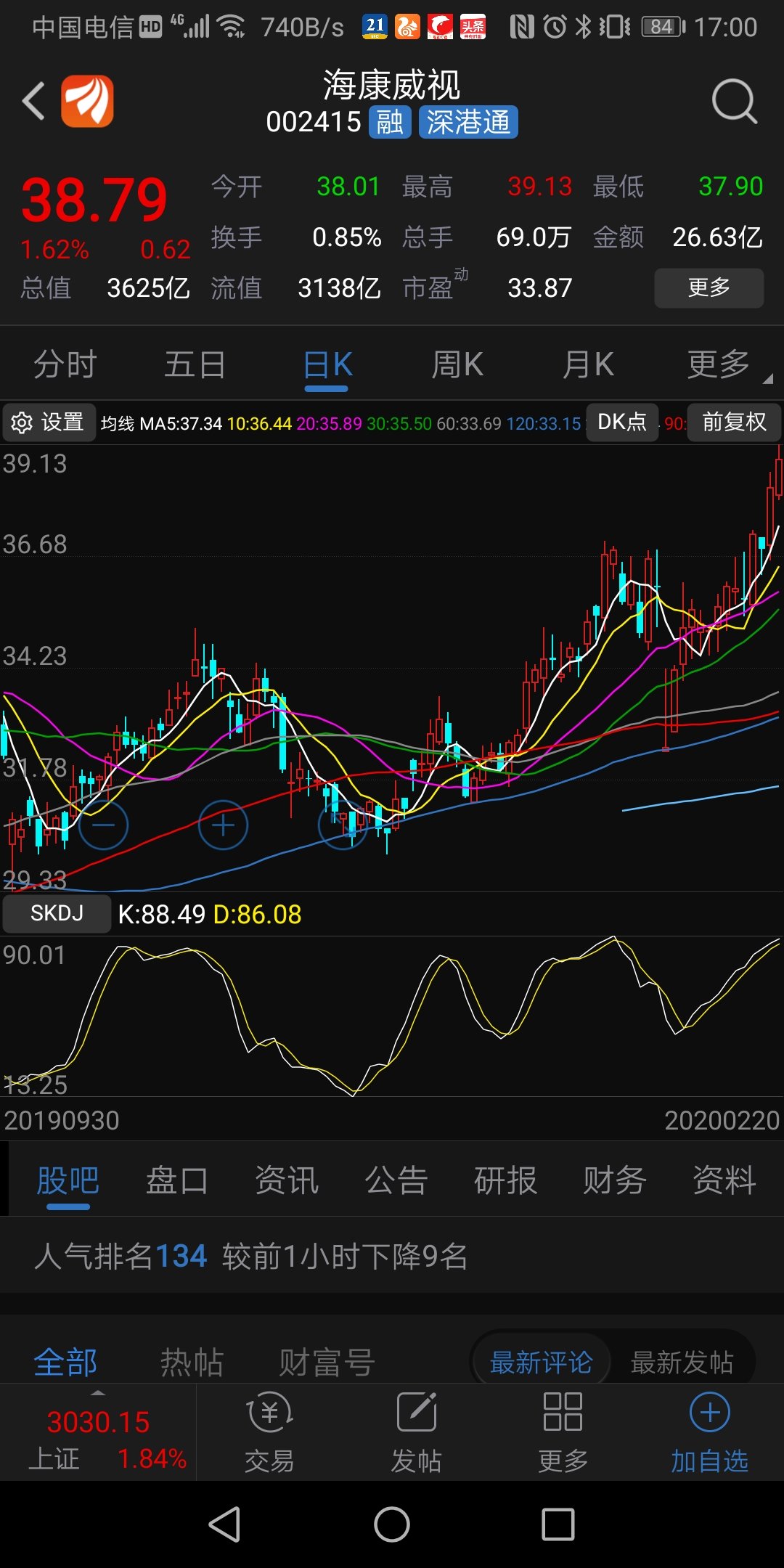Open chart settings gear
Viewport: 784px width, 1568px height.
(x=49, y=422)
